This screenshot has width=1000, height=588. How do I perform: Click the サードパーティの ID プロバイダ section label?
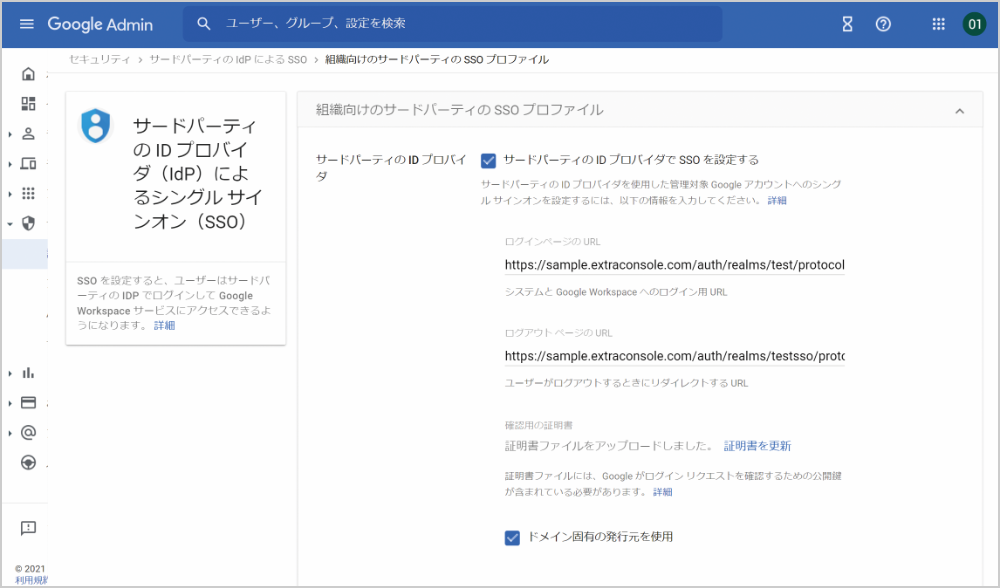[x=391, y=167]
